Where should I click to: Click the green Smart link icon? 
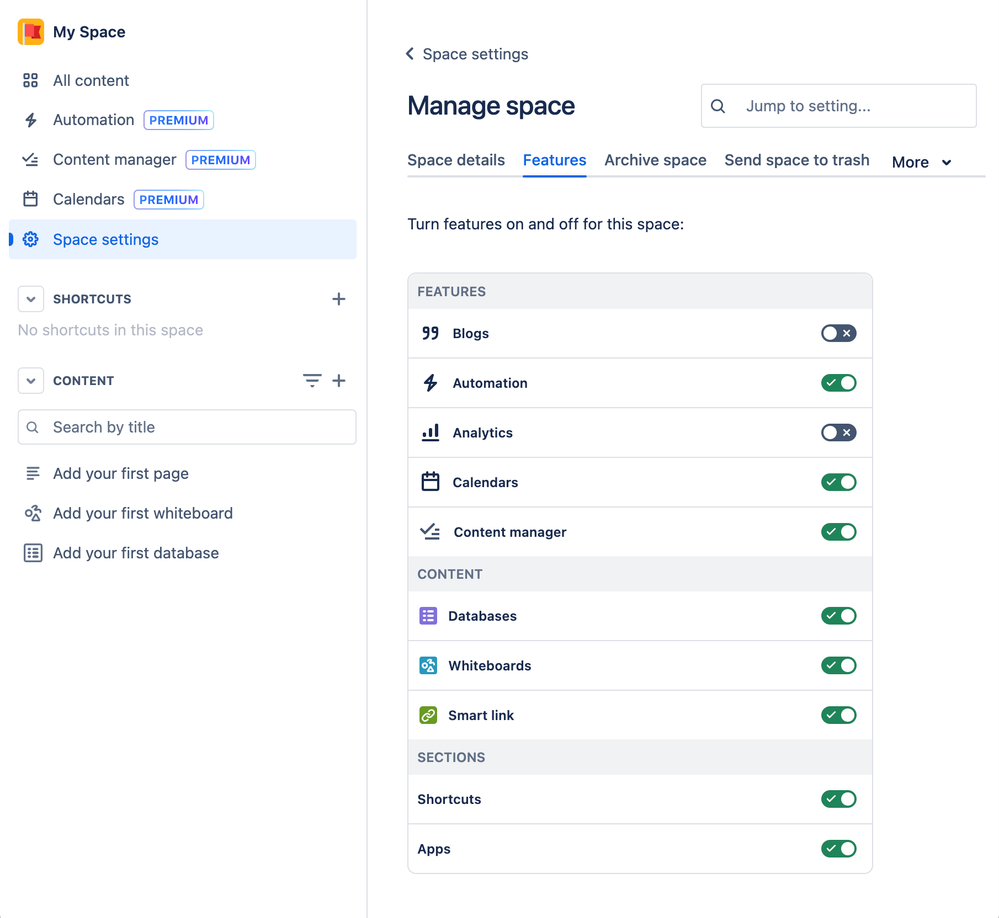[x=428, y=715]
